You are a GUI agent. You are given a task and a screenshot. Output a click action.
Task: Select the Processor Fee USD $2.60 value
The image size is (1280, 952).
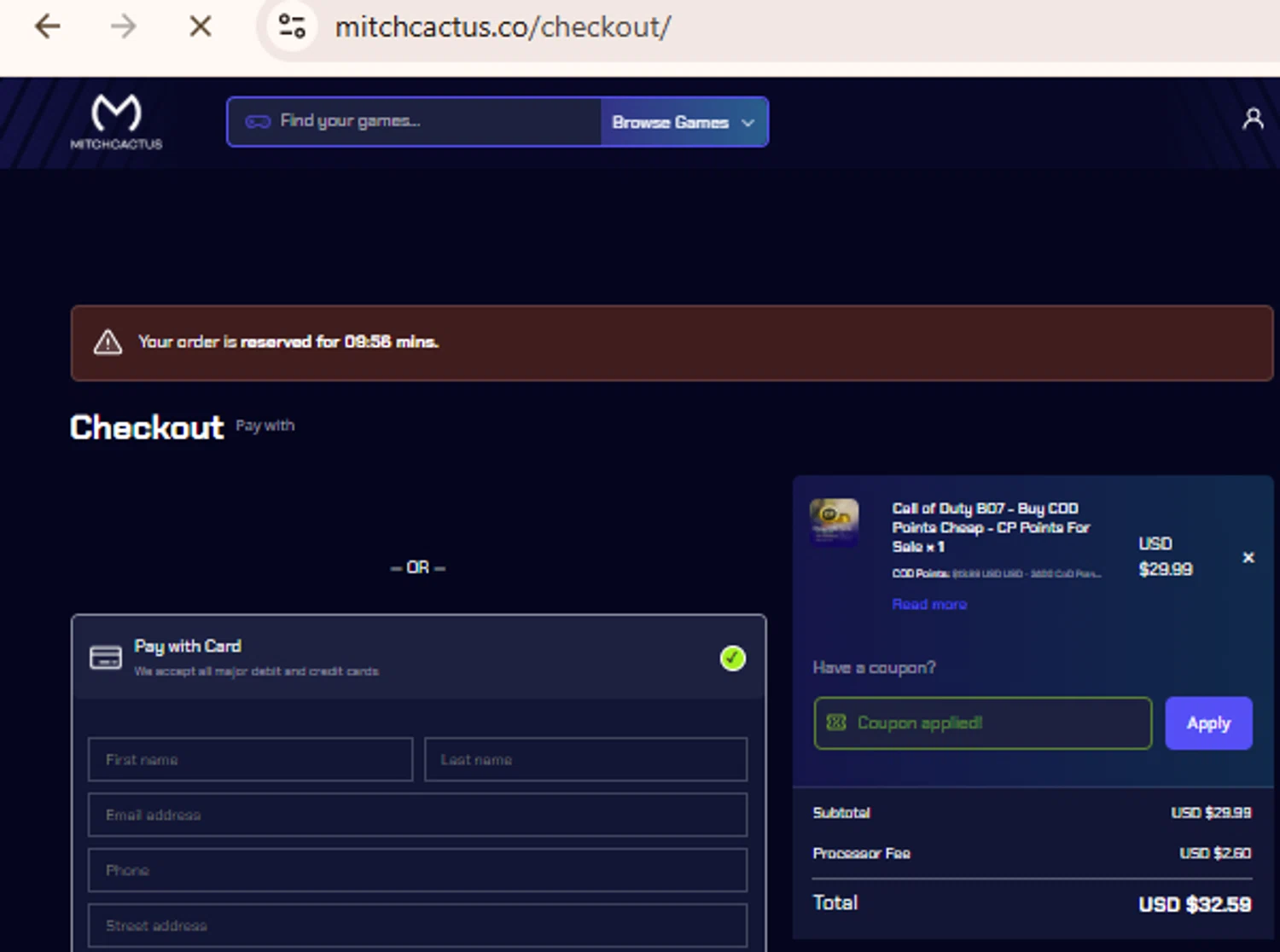(x=1215, y=853)
